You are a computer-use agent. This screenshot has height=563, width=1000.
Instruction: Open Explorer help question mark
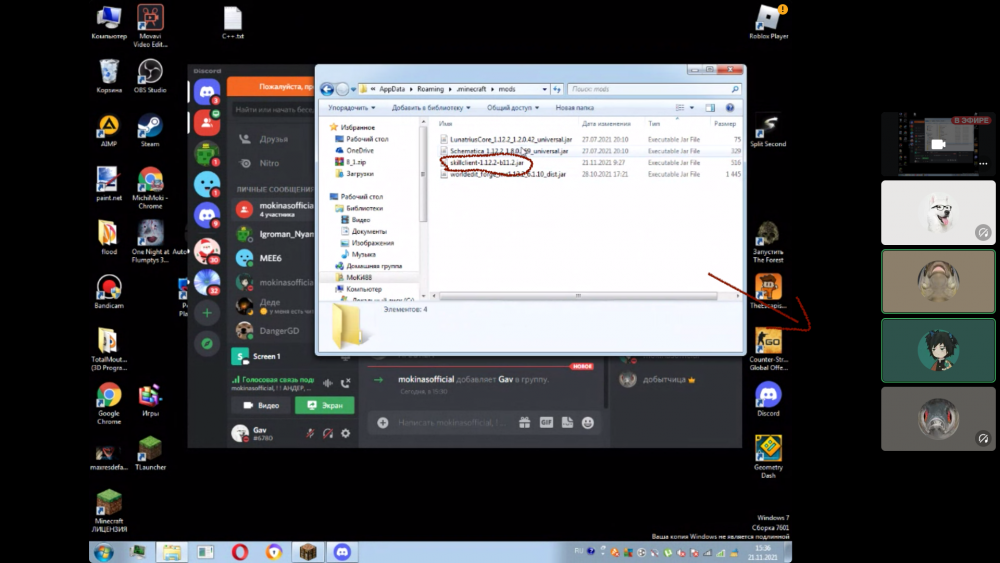730,108
